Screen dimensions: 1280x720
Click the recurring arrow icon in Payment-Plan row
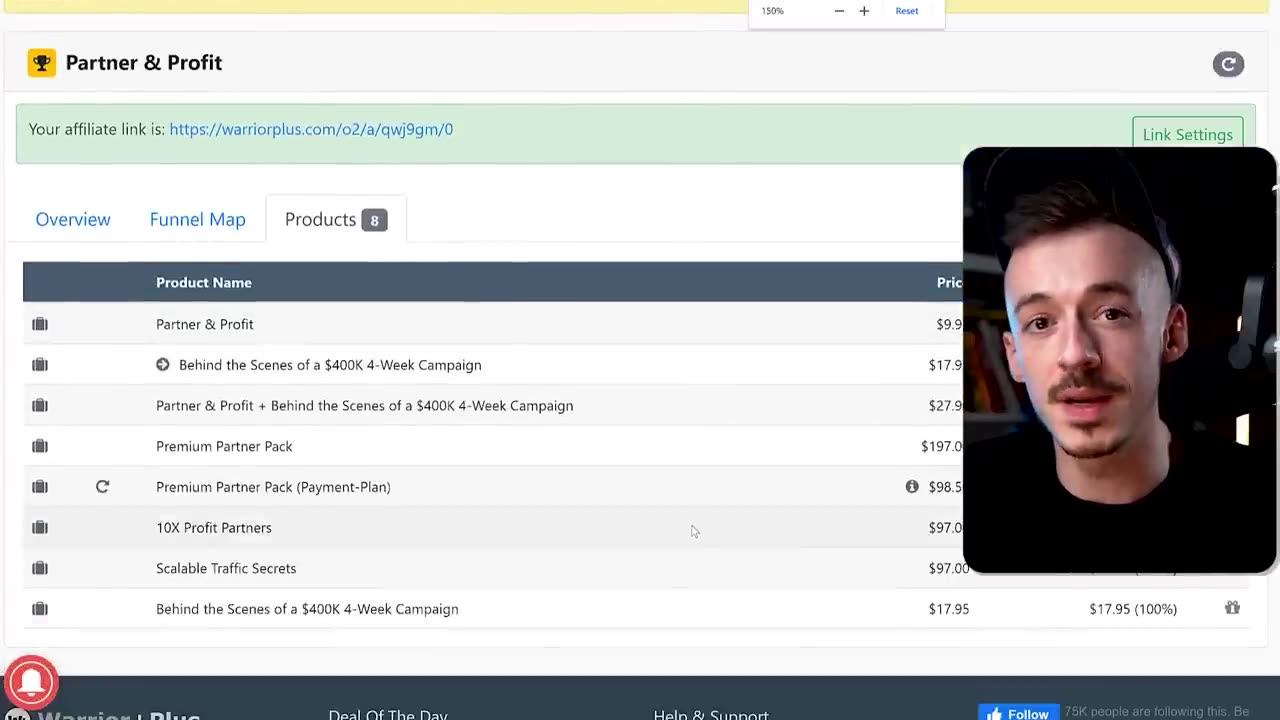[102, 487]
